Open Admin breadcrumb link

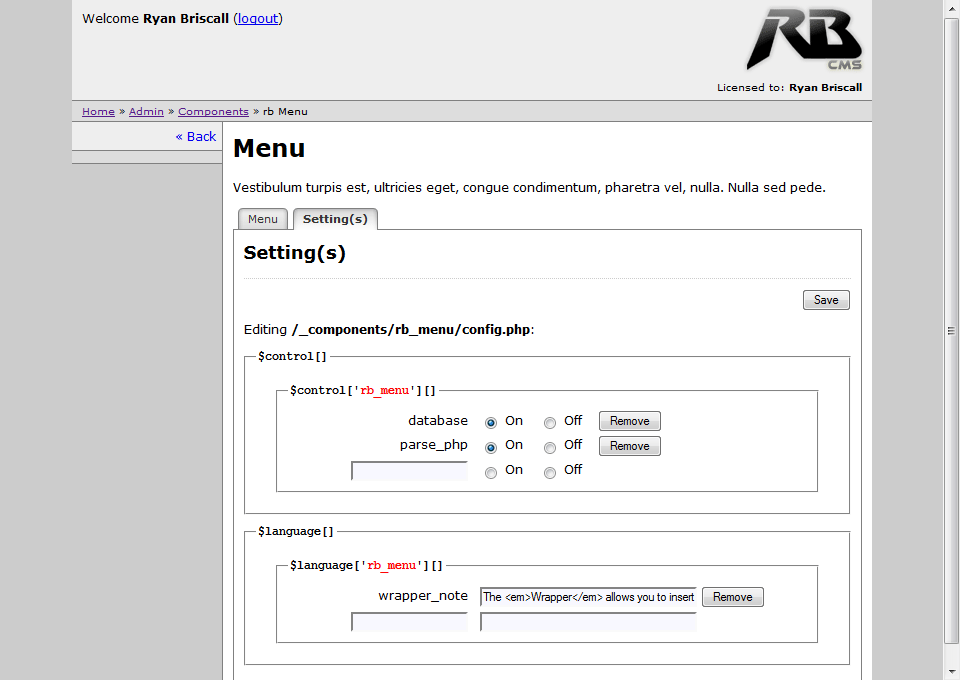click(x=146, y=112)
